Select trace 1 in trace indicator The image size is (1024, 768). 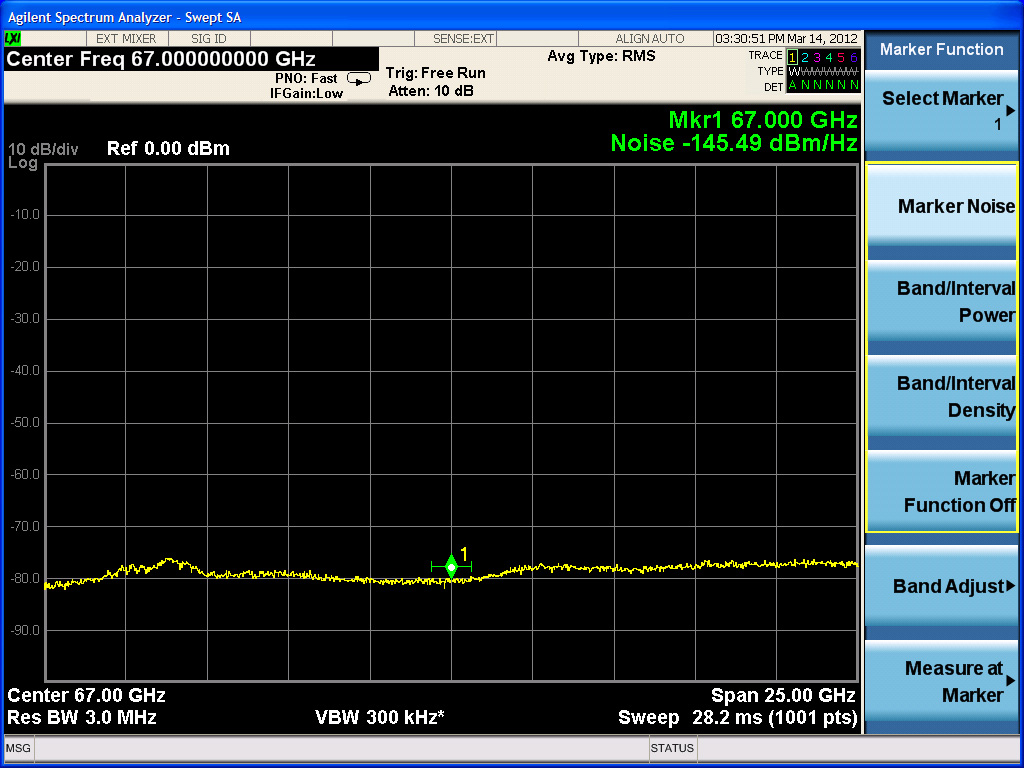coord(794,57)
